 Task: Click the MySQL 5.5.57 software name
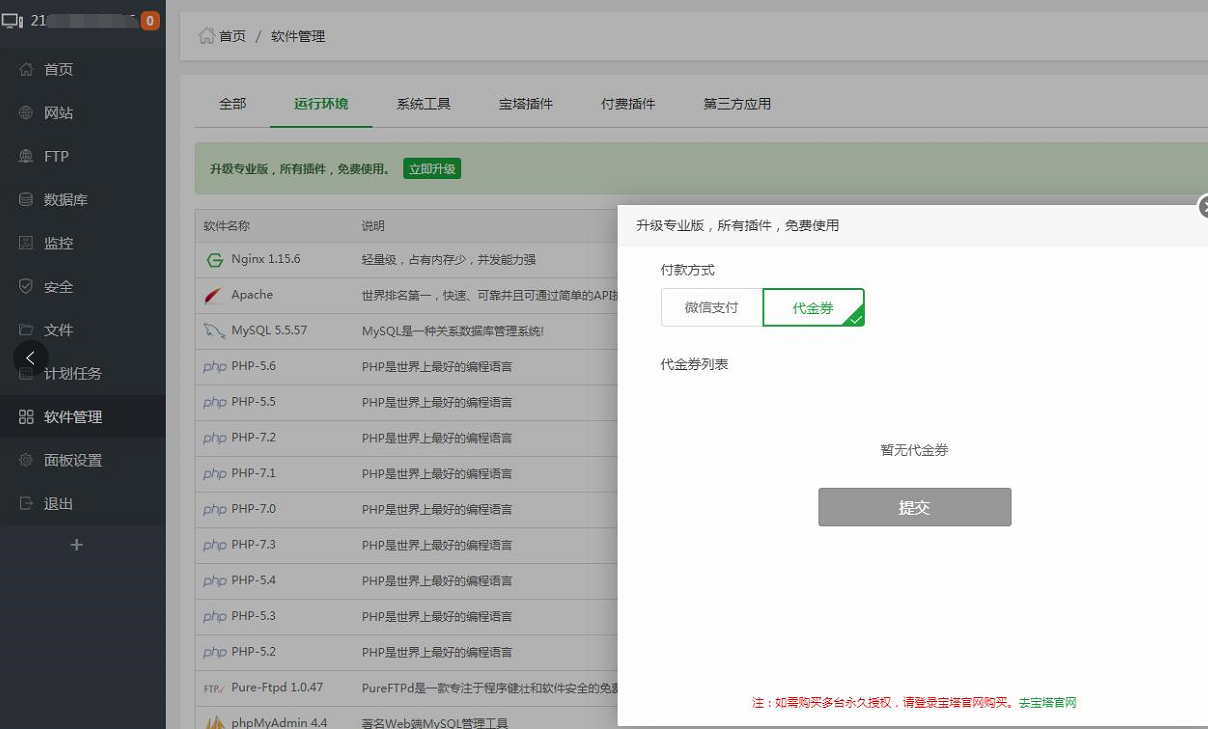click(x=269, y=330)
